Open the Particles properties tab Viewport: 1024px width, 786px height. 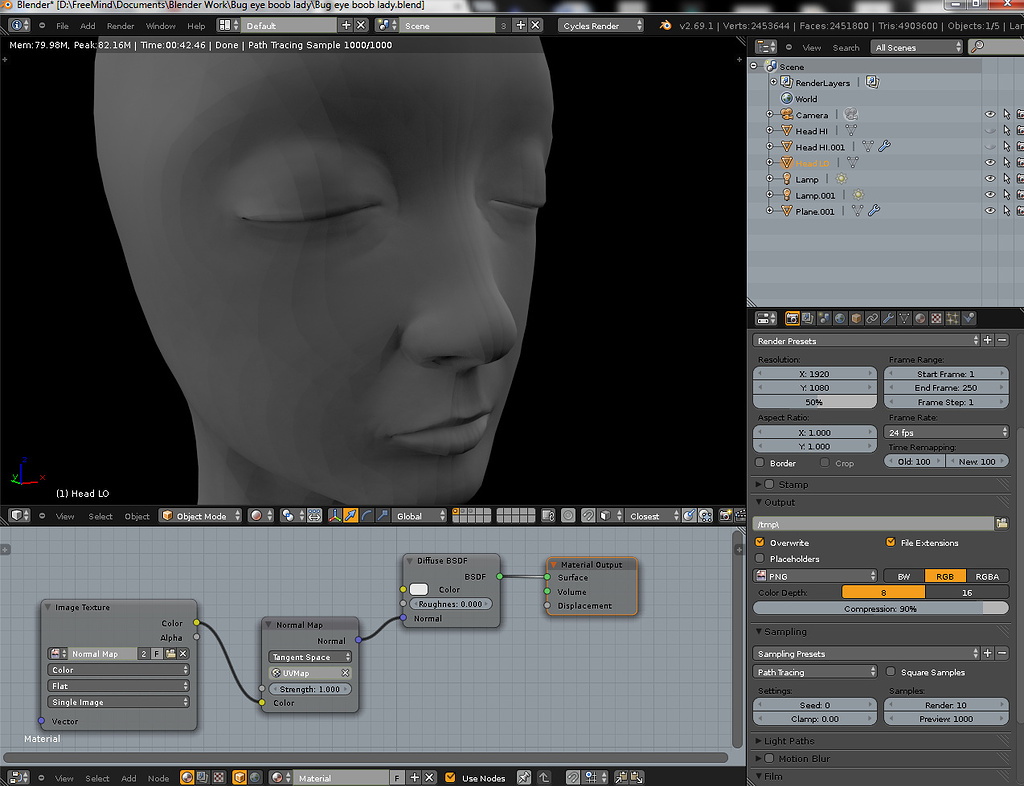point(953,319)
